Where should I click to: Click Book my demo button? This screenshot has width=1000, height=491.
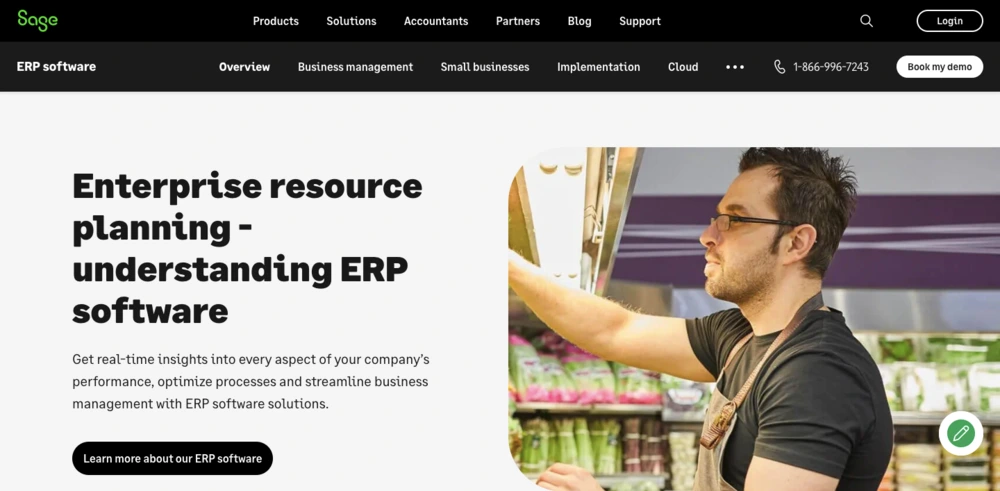click(x=939, y=67)
